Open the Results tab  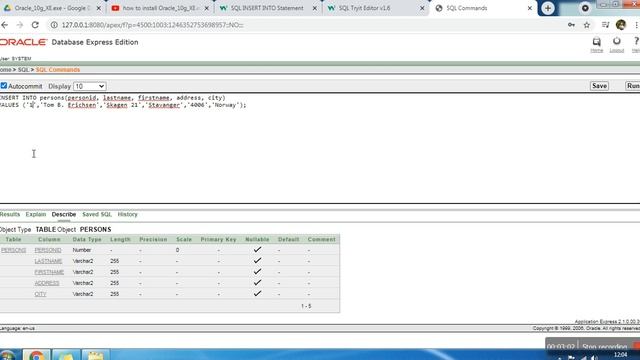(9, 214)
